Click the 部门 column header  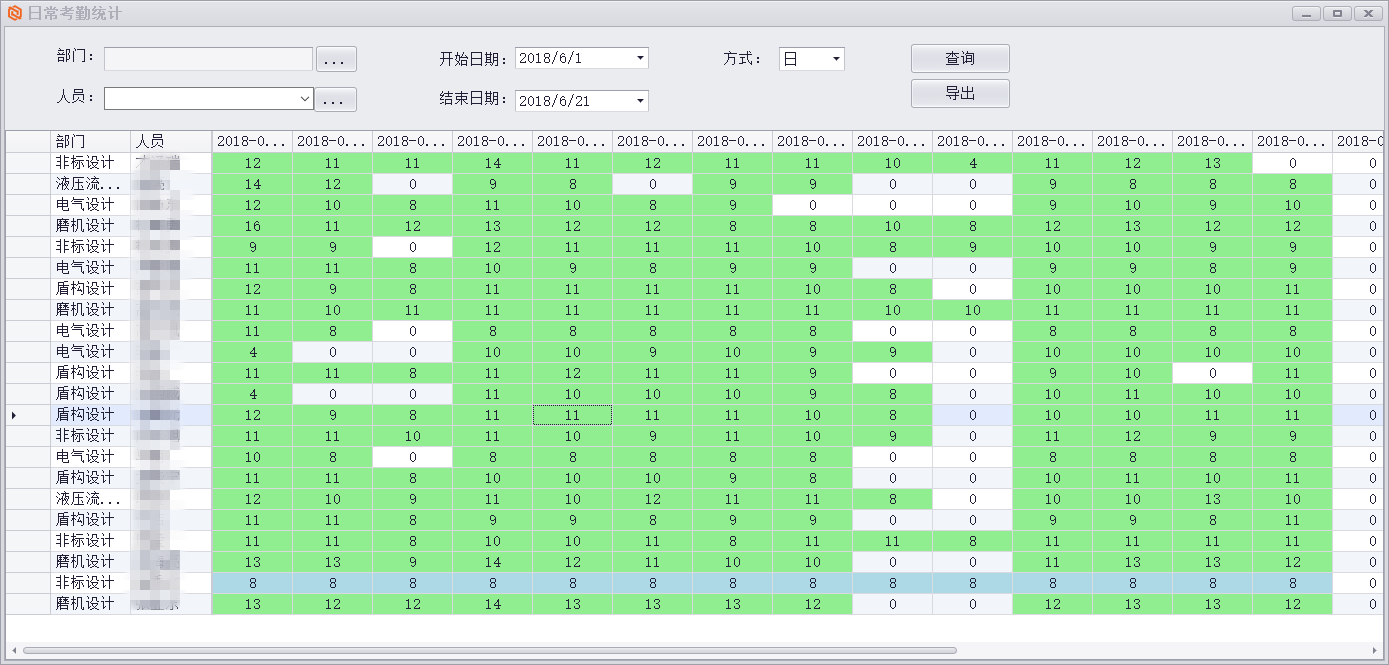90,141
